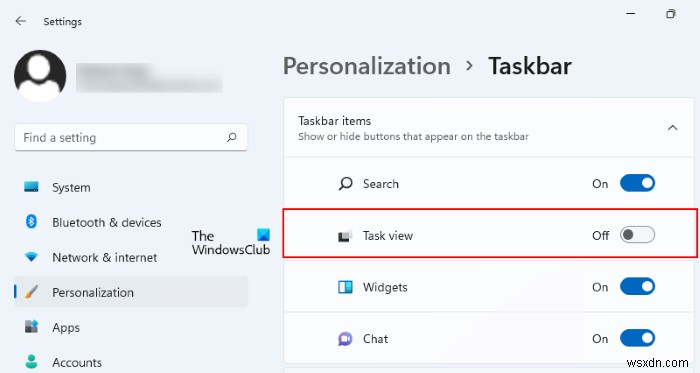Open the Accounts settings category
The height and width of the screenshot is (373, 700).
pos(131,362)
